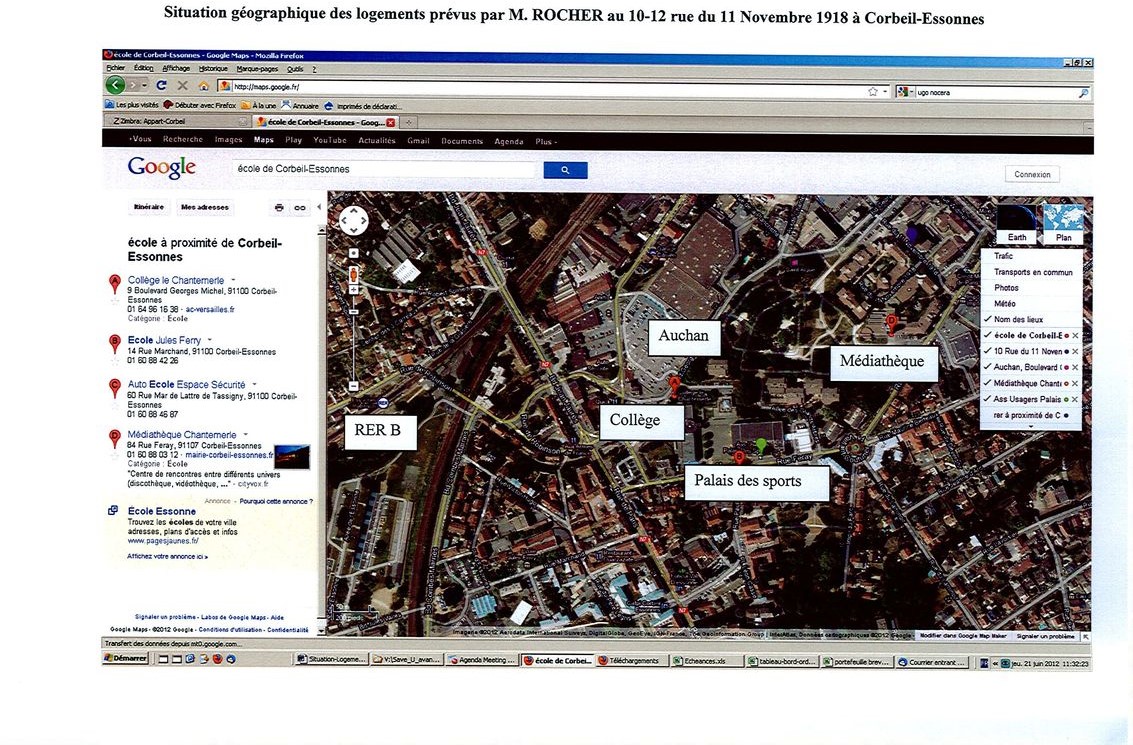Uncheck the école de Corbeil-E layer

coord(987,335)
